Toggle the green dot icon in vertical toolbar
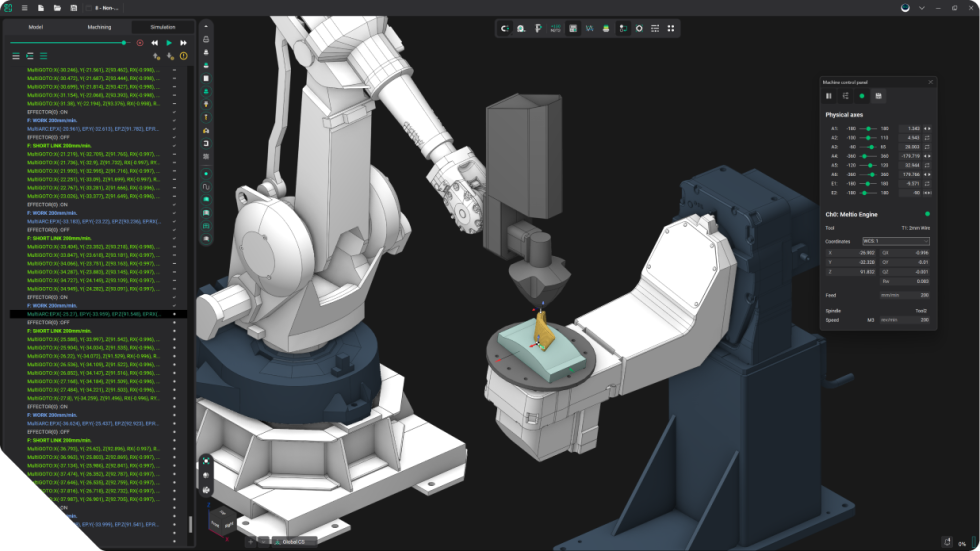980x551 pixels. [x=206, y=174]
